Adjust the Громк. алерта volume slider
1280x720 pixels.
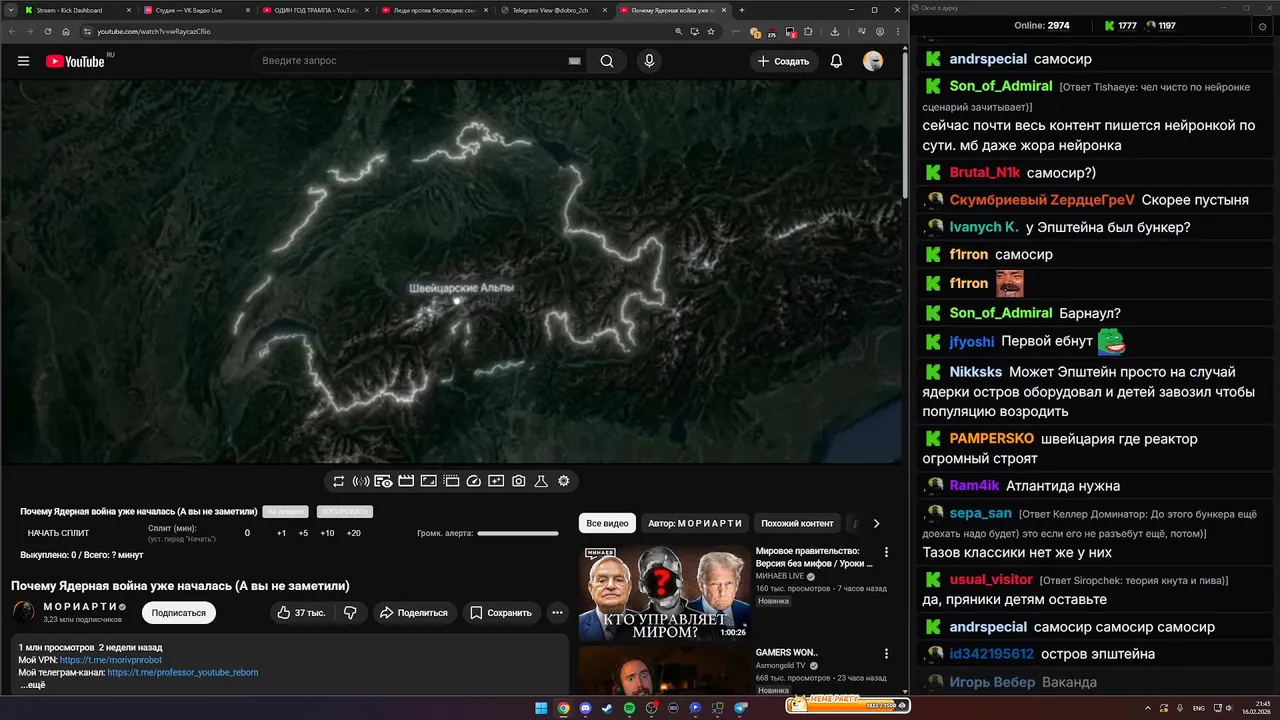(518, 533)
